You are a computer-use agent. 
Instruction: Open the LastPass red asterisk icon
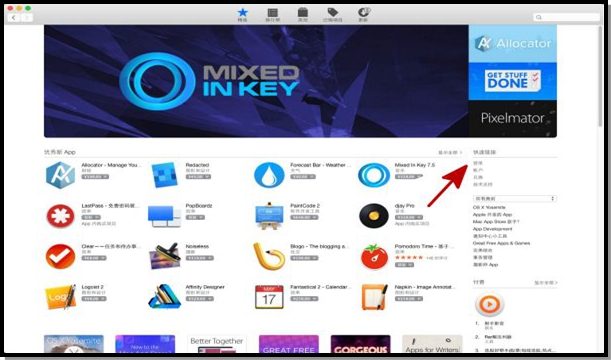[x=60, y=216]
